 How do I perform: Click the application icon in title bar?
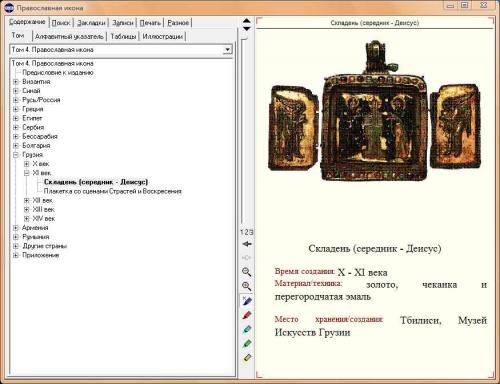tap(9, 7)
